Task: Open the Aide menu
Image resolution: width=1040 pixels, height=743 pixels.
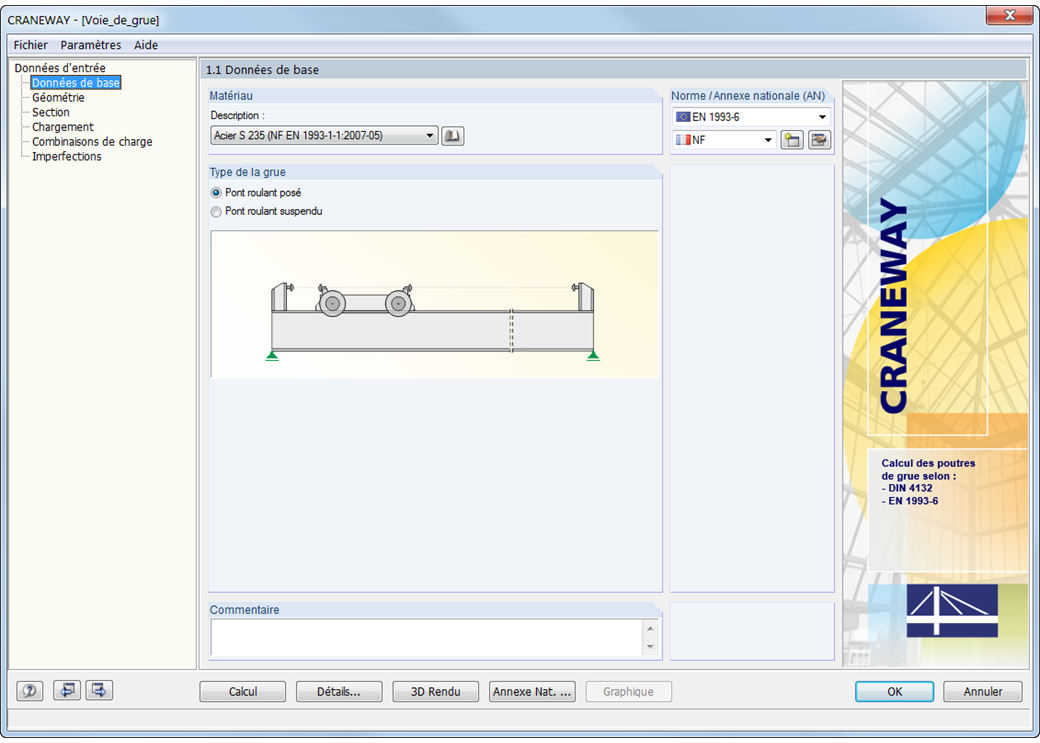Action: [146, 45]
